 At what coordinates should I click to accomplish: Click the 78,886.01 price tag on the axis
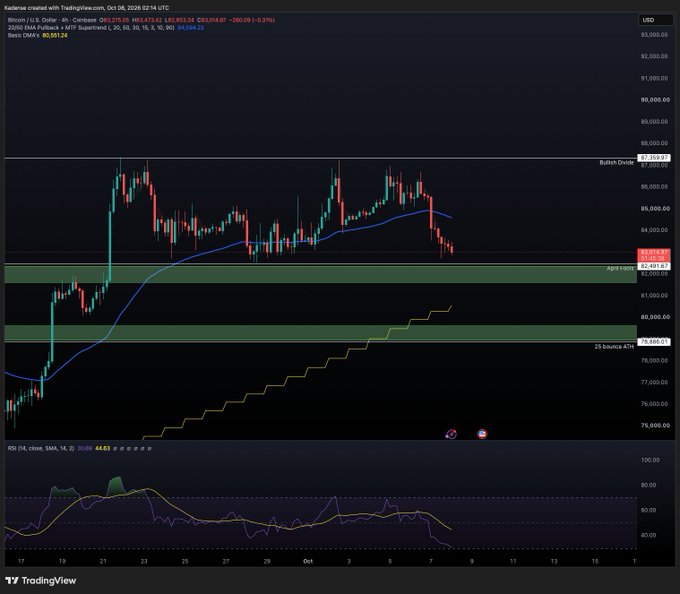[x=654, y=342]
